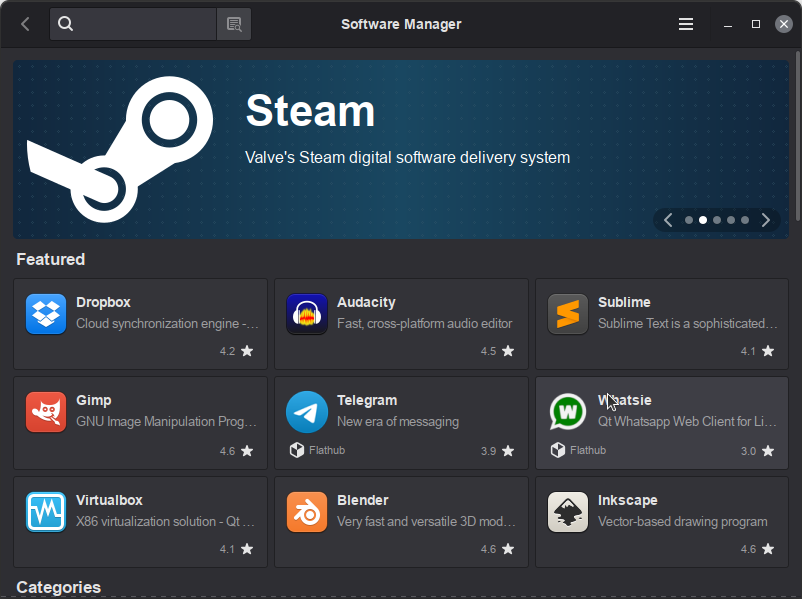
Task: Maximize the Software Manager window
Action: click(756, 24)
